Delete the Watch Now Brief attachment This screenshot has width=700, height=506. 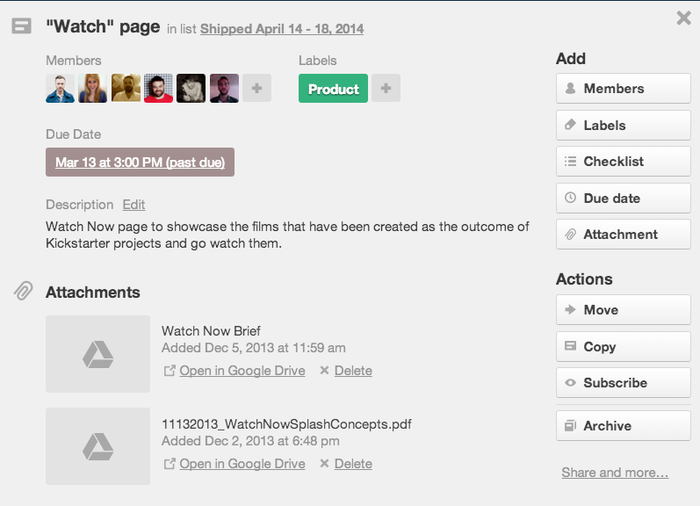(x=352, y=371)
